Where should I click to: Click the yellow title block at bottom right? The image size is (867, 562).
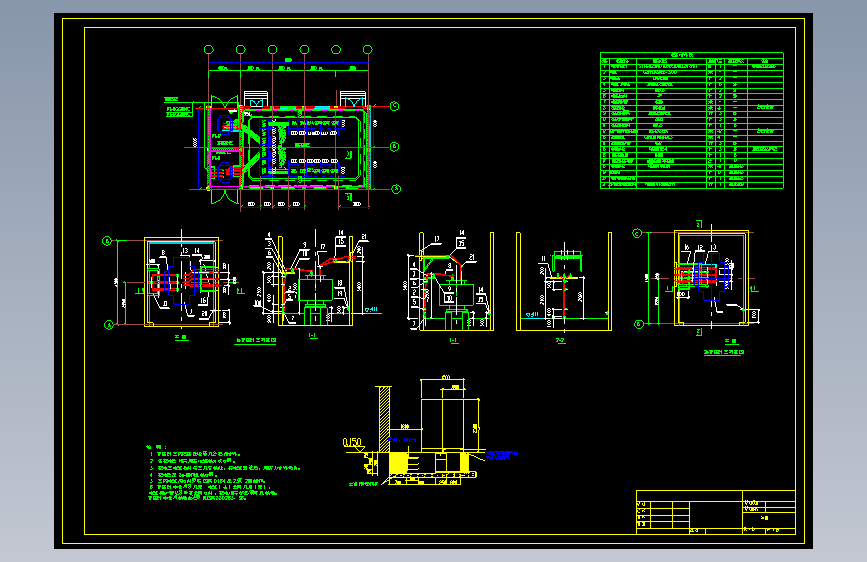pos(715,512)
